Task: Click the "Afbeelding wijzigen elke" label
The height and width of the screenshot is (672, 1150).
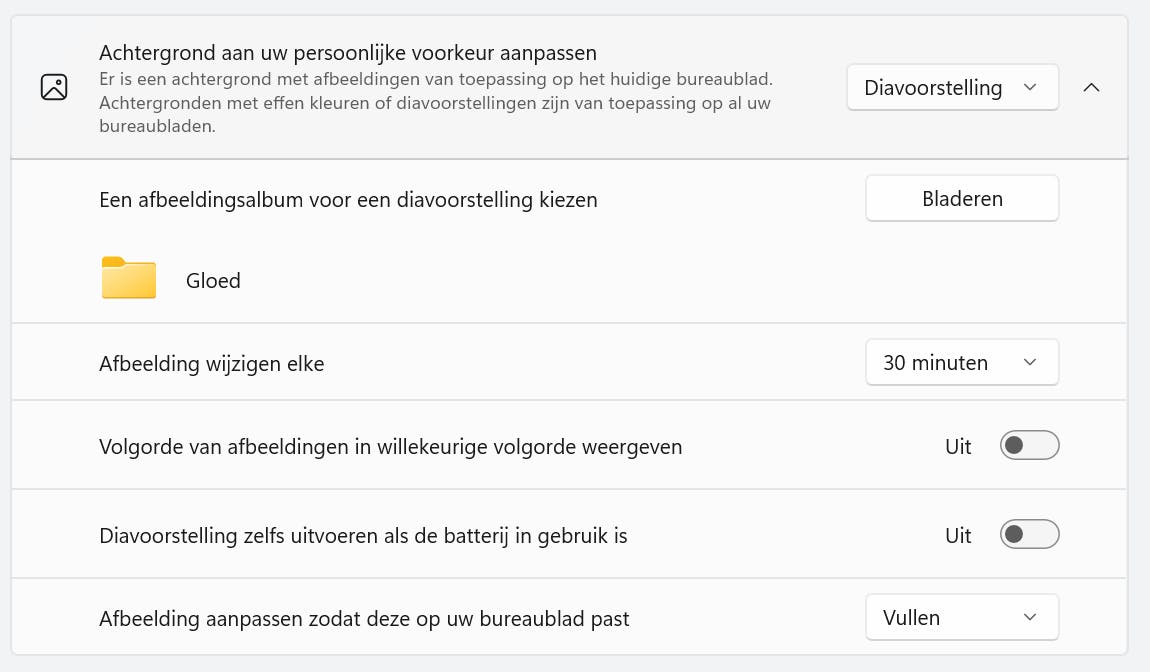Action: click(211, 363)
